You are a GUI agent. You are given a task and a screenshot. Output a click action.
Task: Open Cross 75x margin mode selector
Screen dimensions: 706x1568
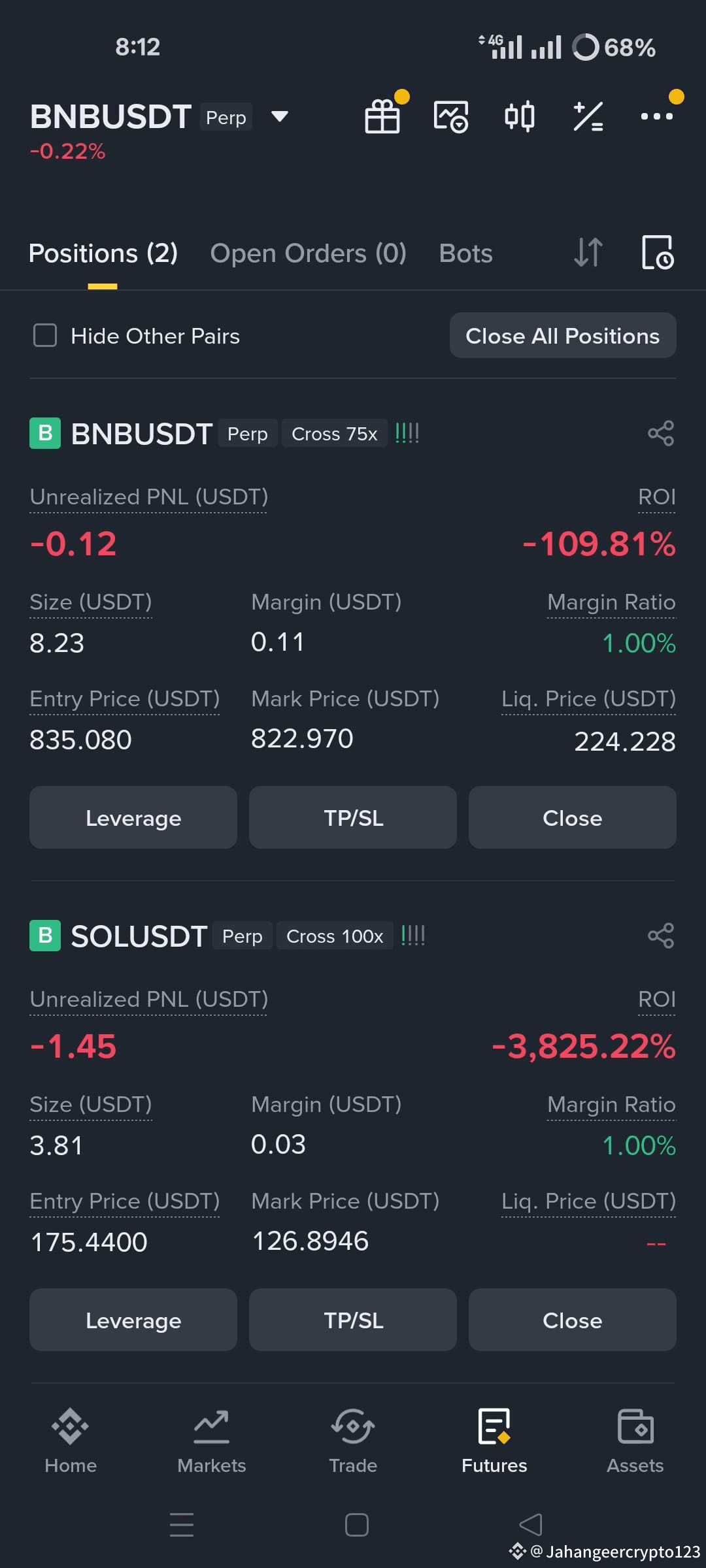[335, 434]
